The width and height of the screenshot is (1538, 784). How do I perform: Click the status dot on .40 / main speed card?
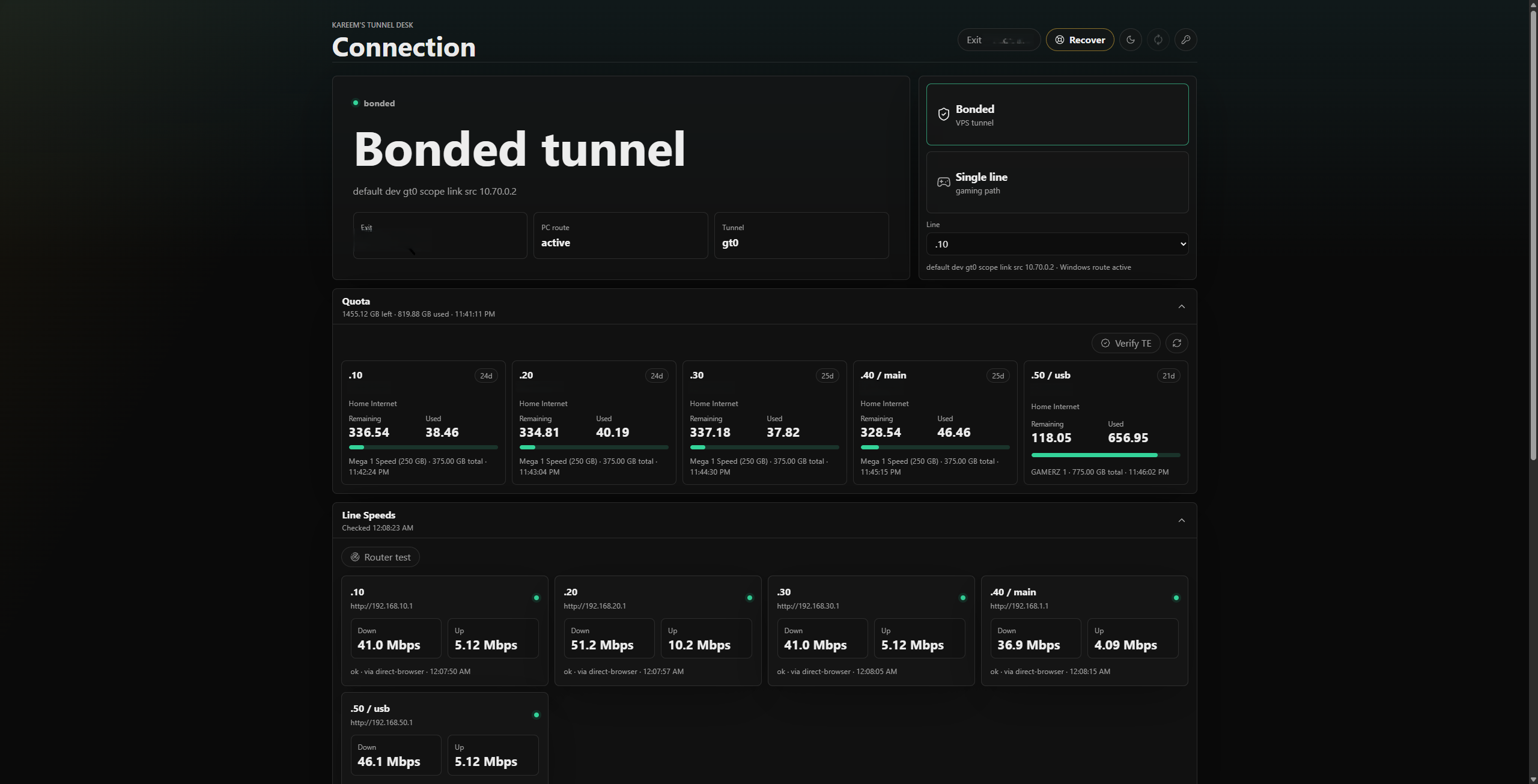[x=1176, y=598]
